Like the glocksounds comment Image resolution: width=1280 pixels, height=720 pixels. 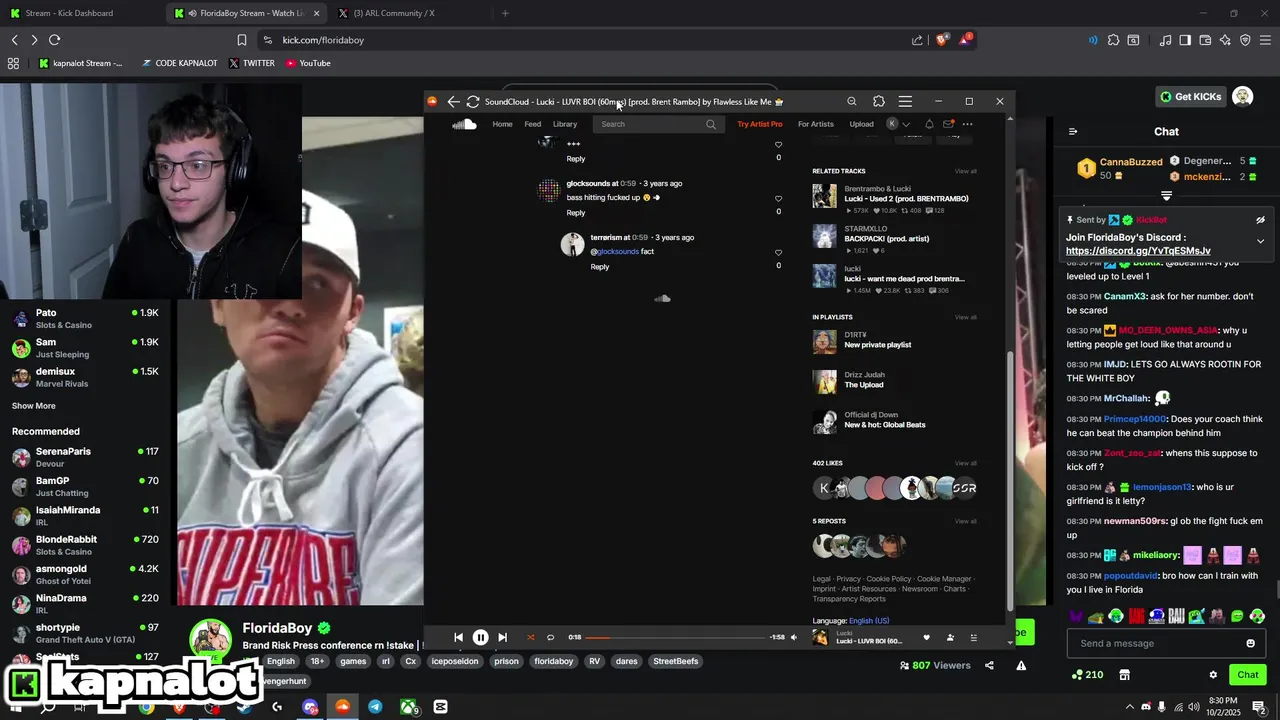(x=778, y=198)
